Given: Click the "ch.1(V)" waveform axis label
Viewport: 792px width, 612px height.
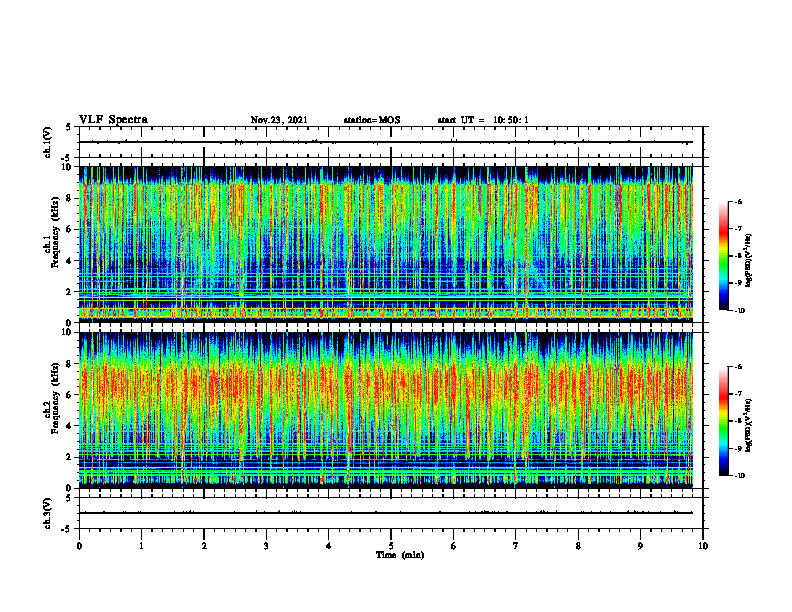Looking at the screenshot, I should tap(48, 142).
